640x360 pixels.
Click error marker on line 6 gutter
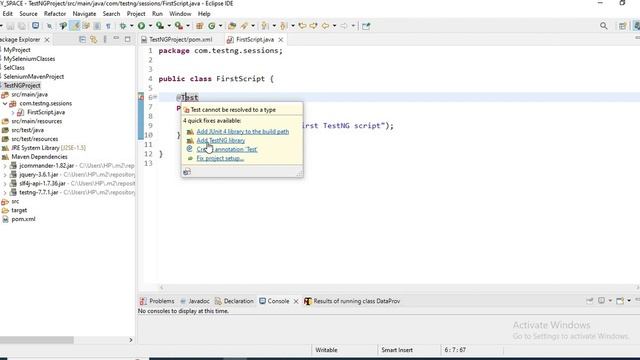click(x=141, y=98)
